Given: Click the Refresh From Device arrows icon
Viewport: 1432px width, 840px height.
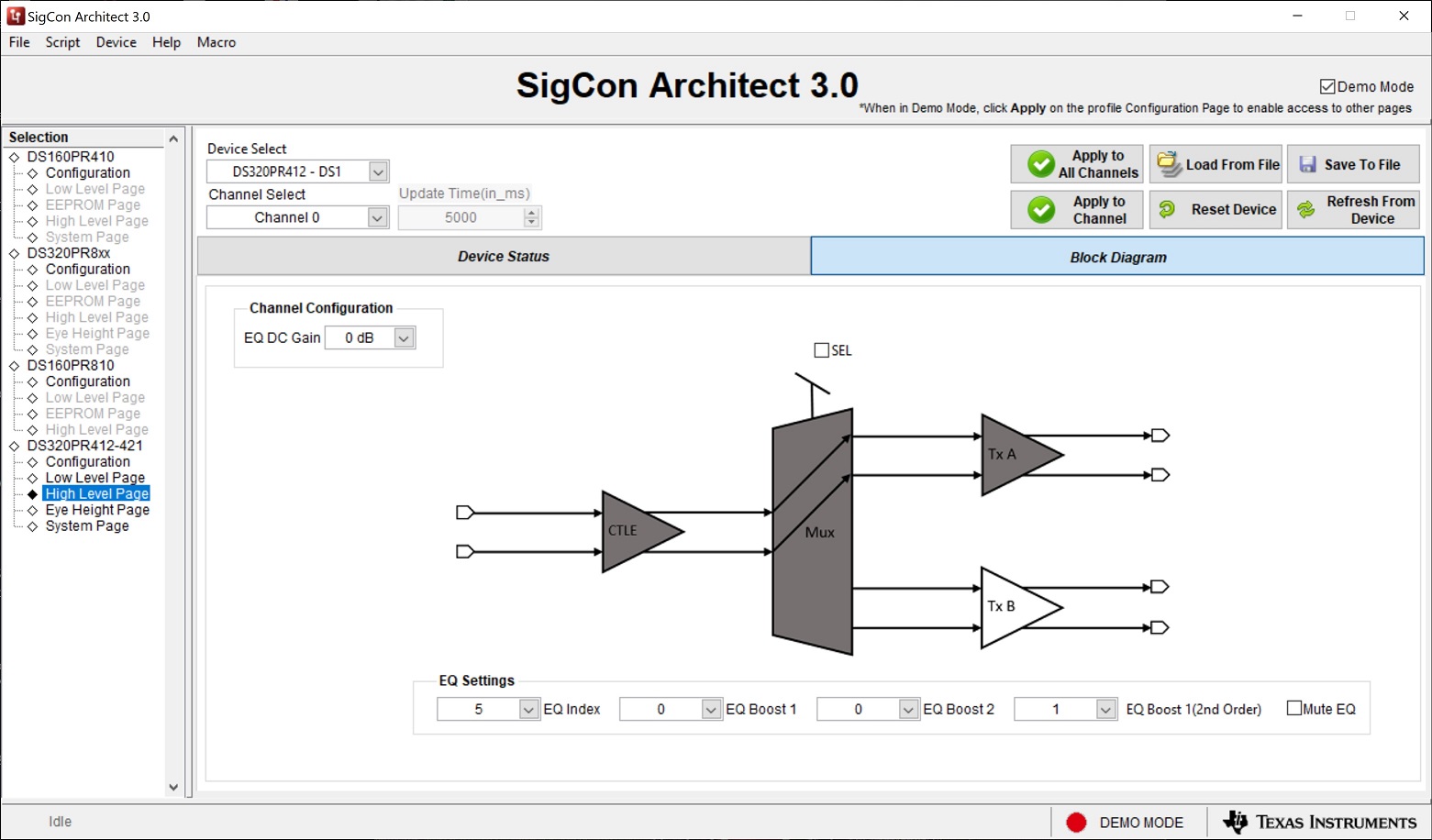Looking at the screenshot, I should (x=1305, y=210).
